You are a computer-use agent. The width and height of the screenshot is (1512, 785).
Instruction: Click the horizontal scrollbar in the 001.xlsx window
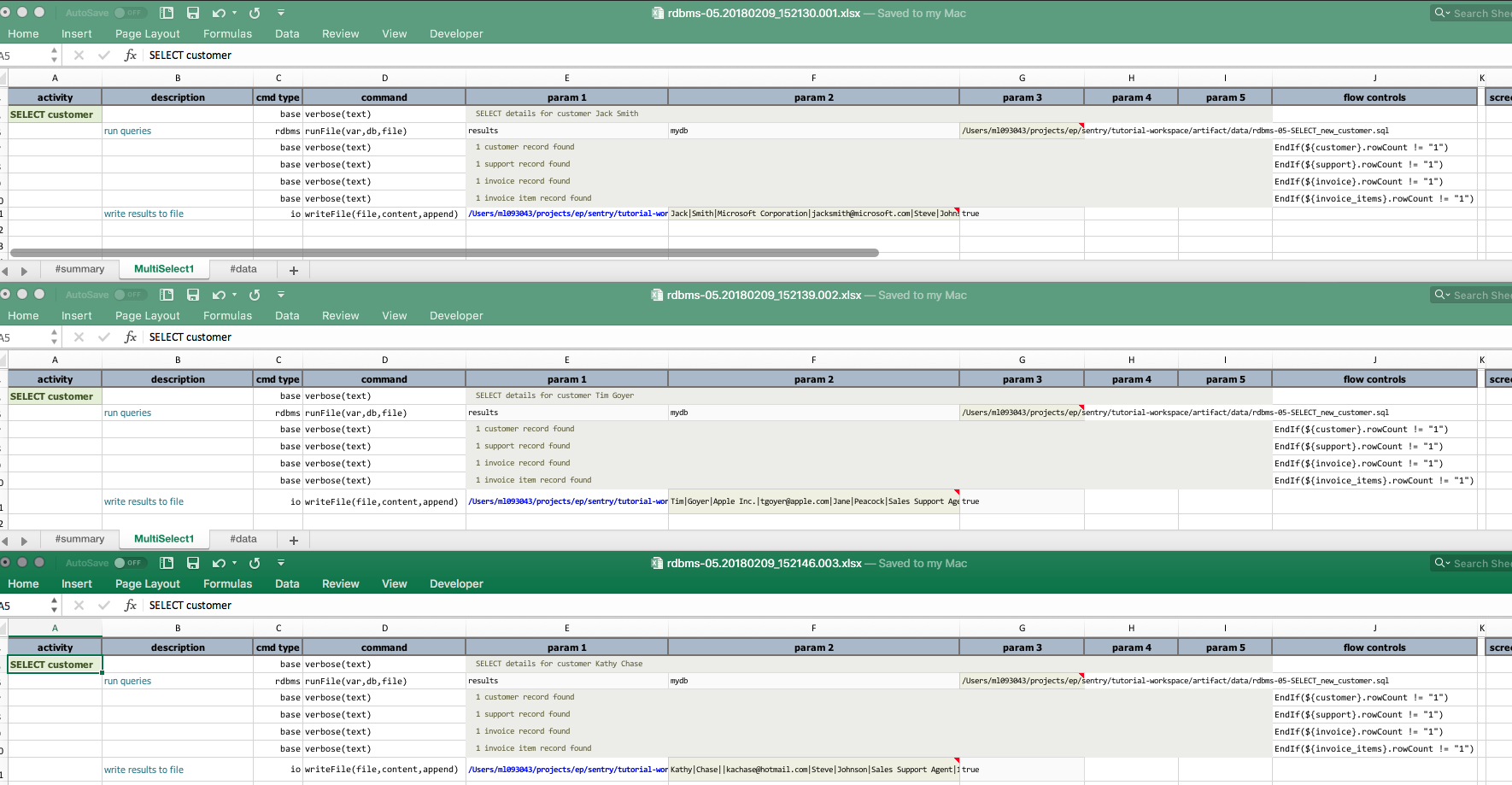[444, 253]
